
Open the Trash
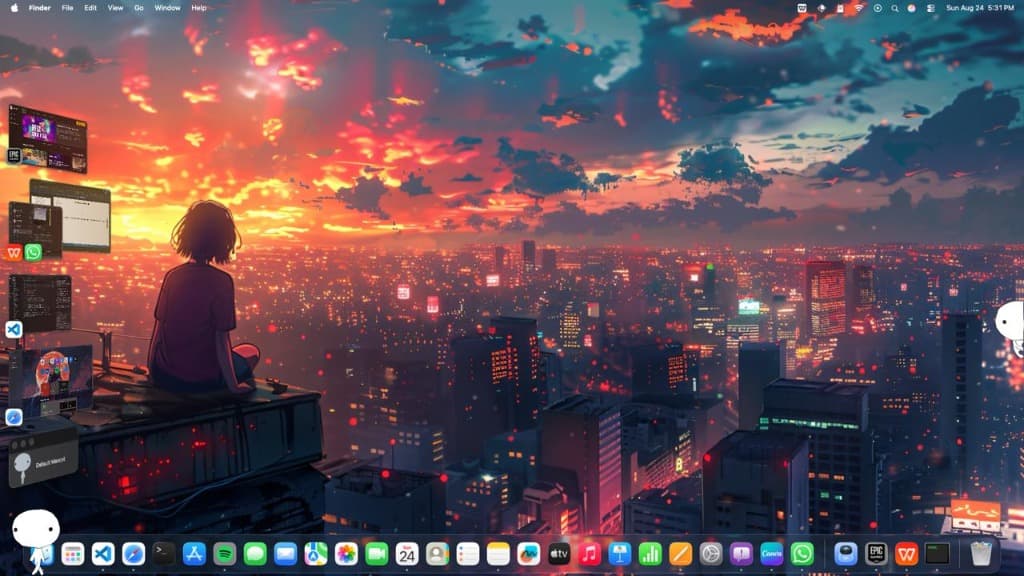pos(981,554)
